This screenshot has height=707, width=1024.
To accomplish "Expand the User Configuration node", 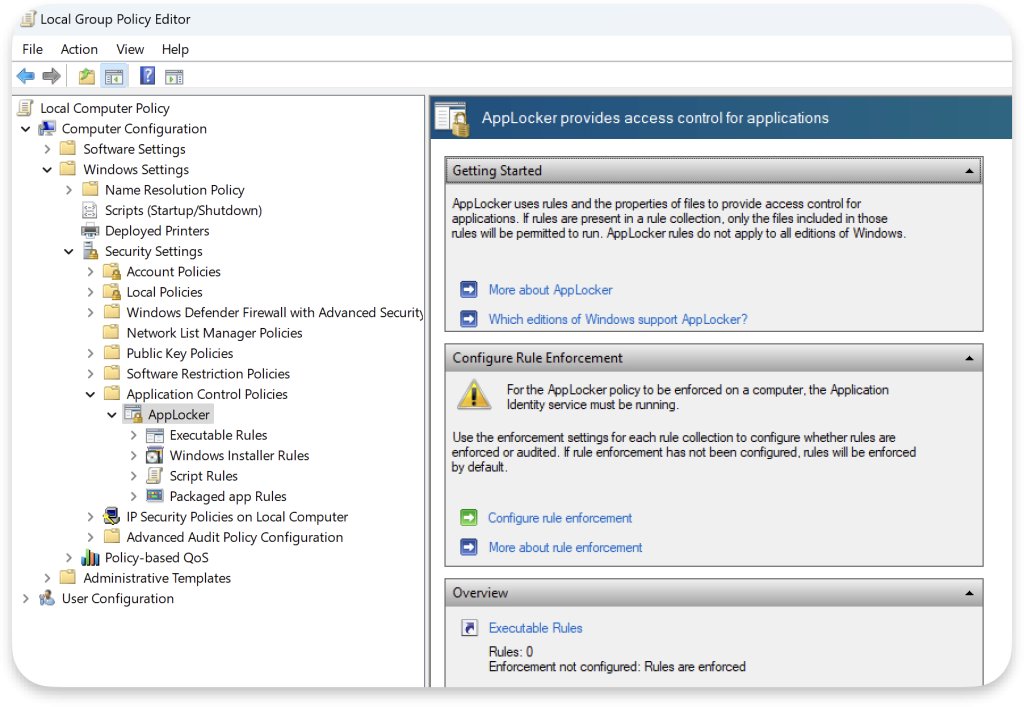I will pyautogui.click(x=26, y=598).
